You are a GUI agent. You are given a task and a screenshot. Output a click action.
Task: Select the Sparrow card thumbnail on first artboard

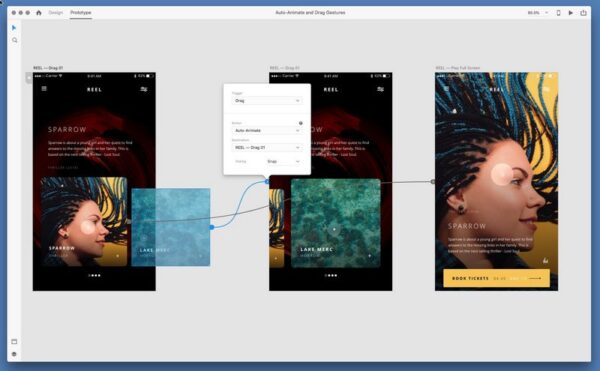84,221
